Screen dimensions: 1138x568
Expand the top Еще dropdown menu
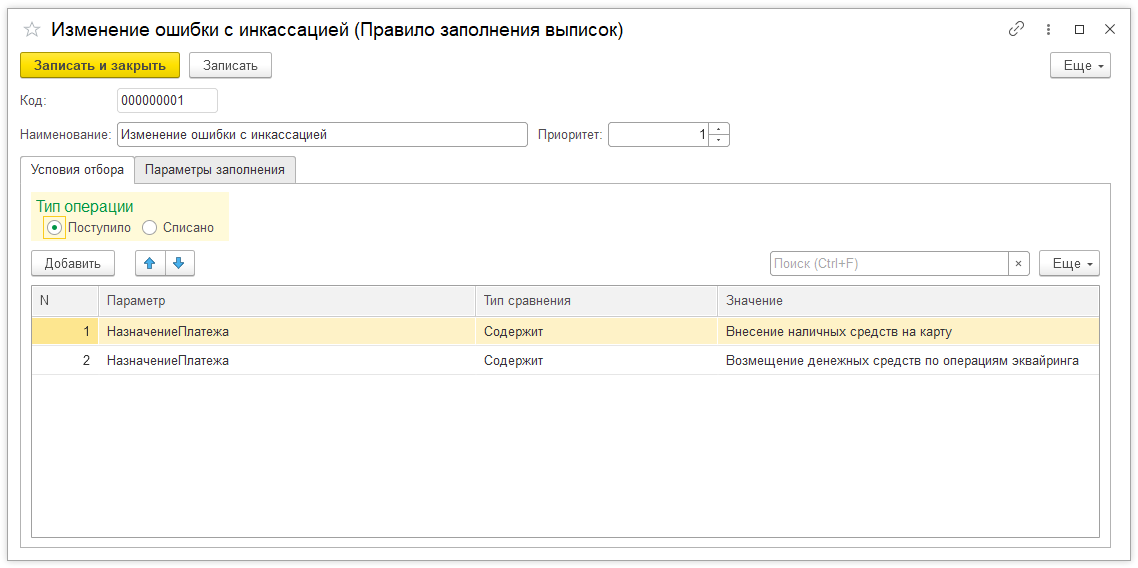click(x=1081, y=65)
